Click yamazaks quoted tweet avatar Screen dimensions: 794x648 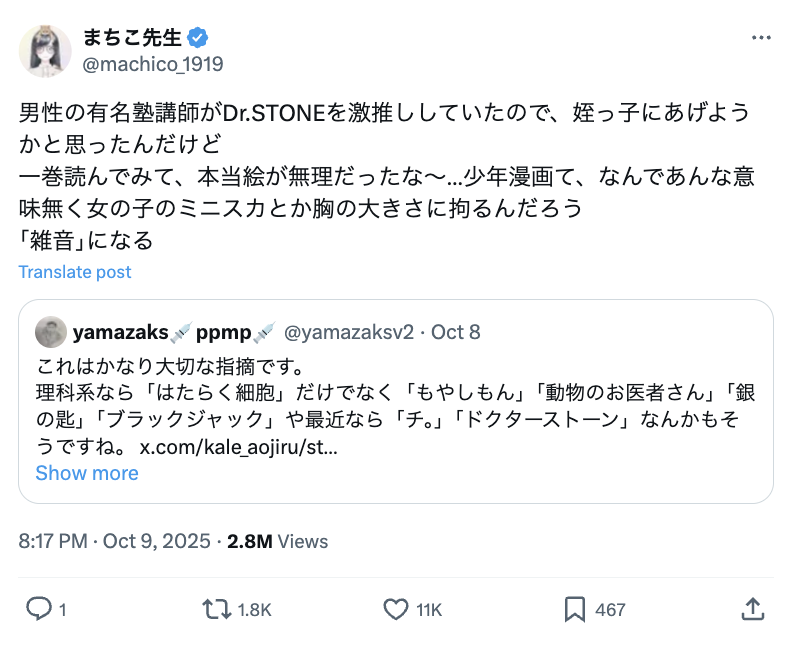51,332
